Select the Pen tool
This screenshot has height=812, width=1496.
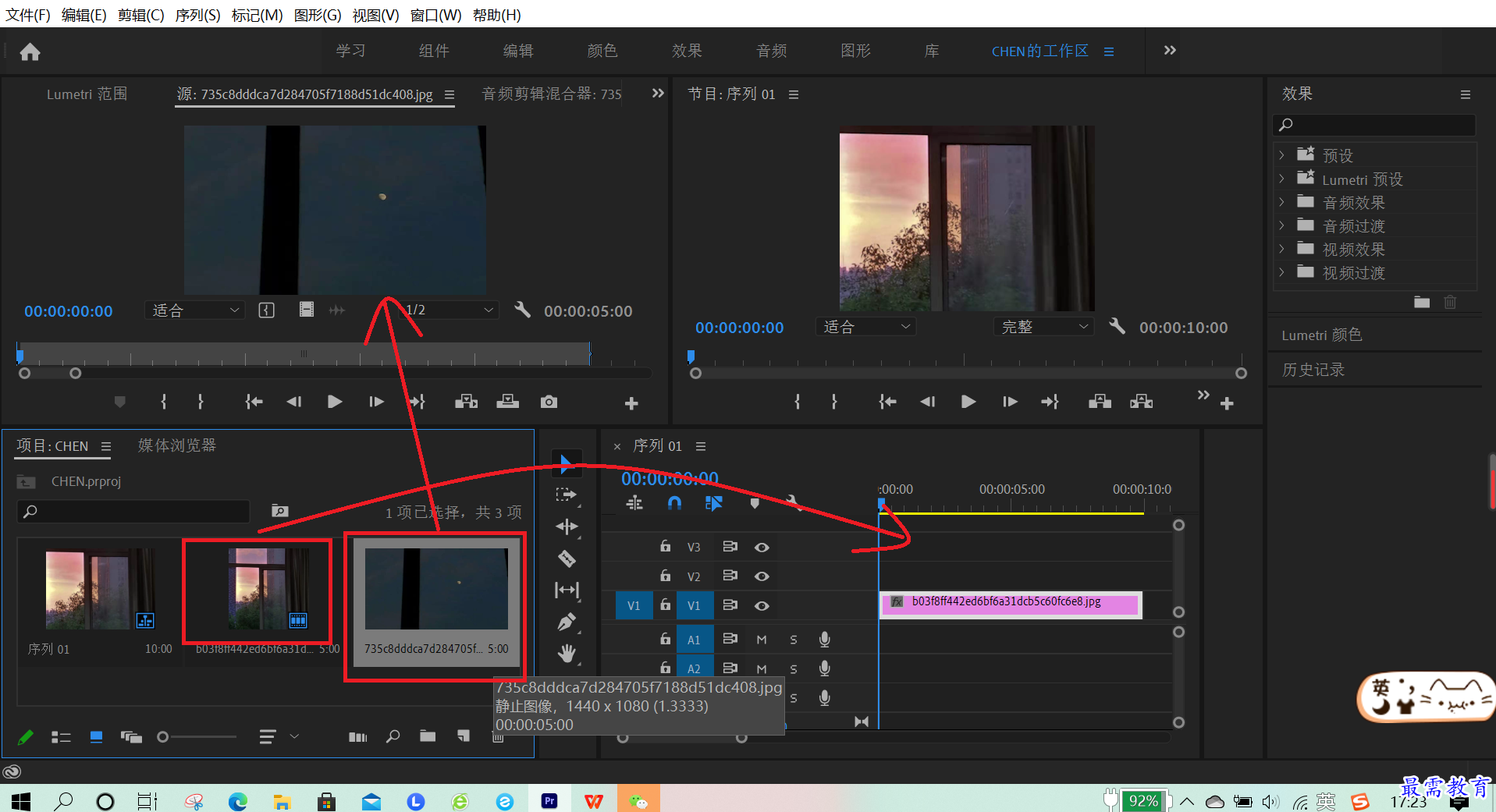coord(567,622)
